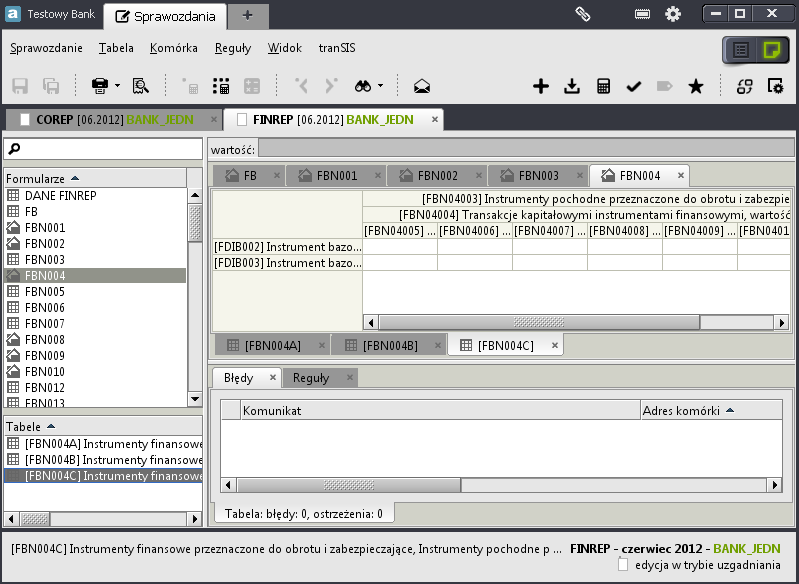Click the checkmark validation icon
The image size is (799, 584).
[x=633, y=87]
